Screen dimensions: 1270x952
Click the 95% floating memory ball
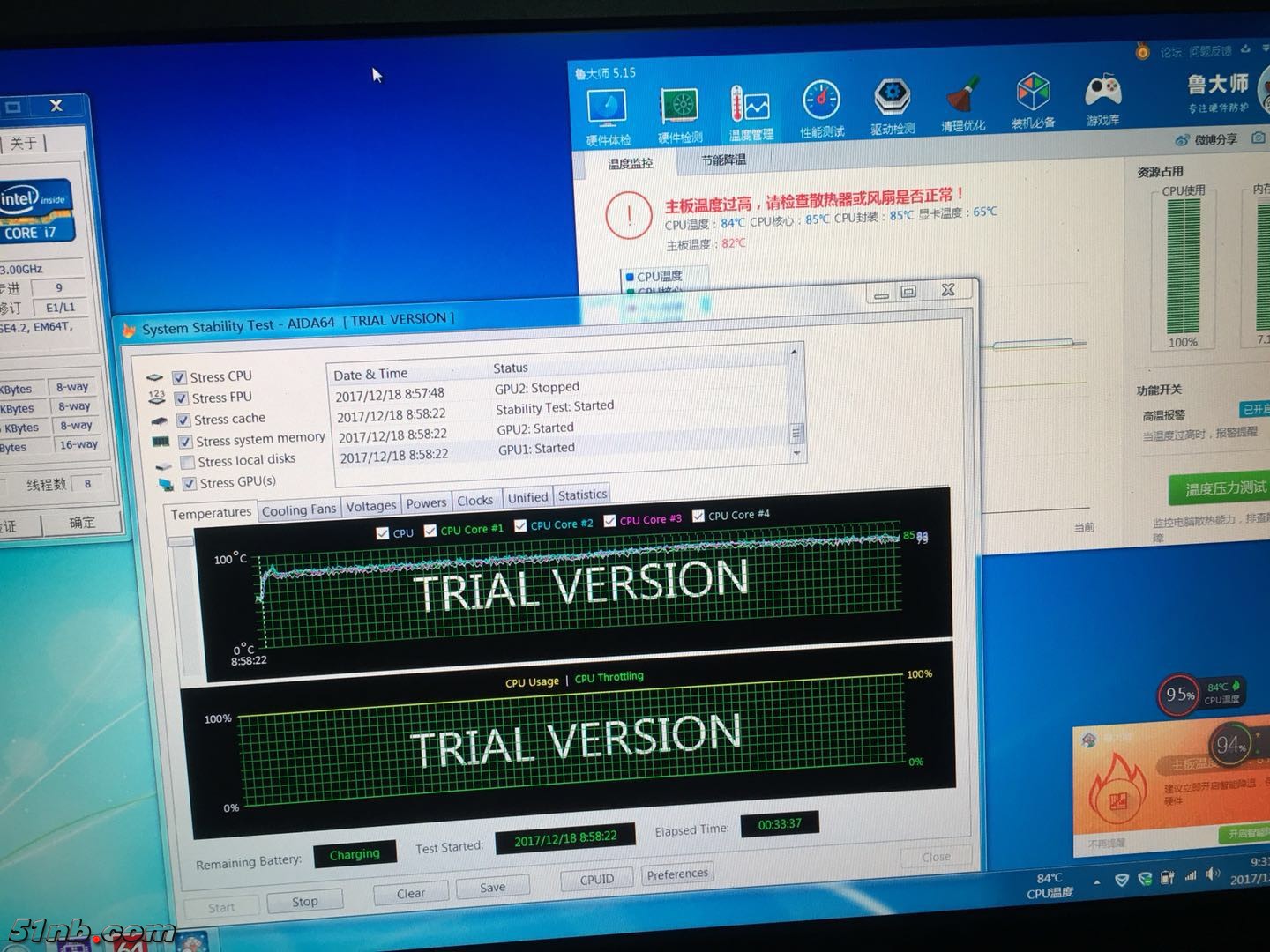1179,695
